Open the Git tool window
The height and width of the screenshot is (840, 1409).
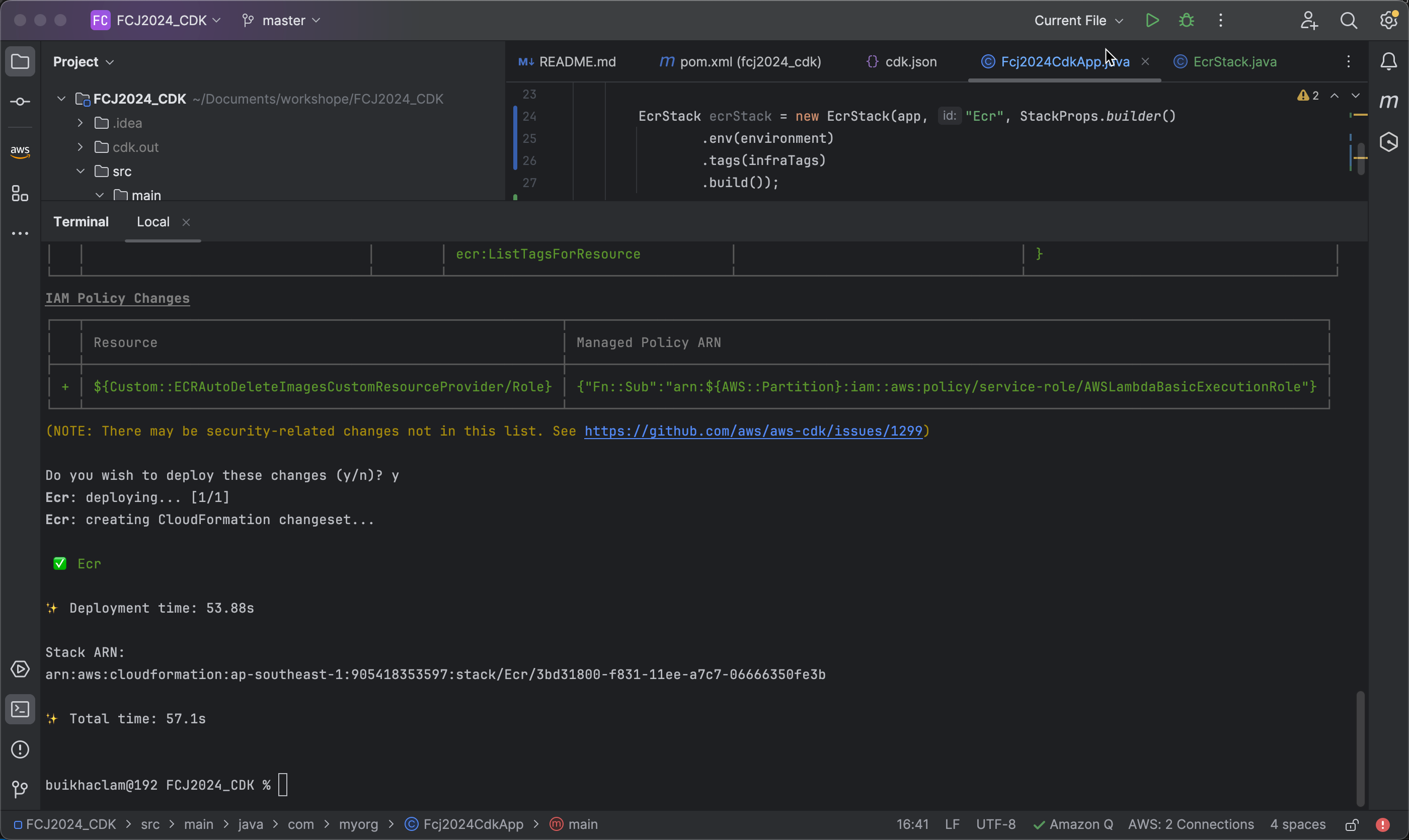pos(21,789)
